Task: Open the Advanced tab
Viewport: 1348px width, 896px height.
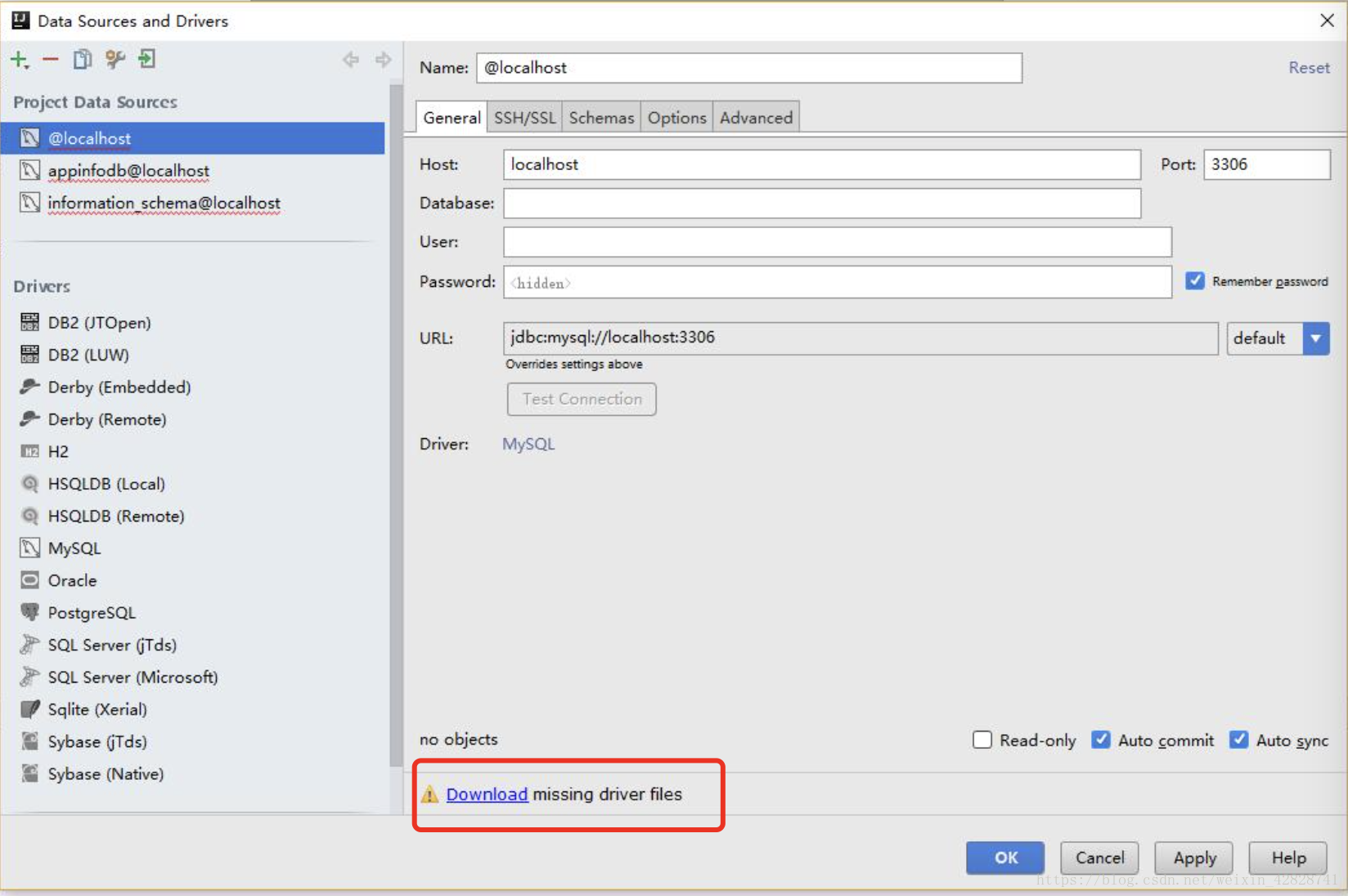Action: click(x=756, y=118)
